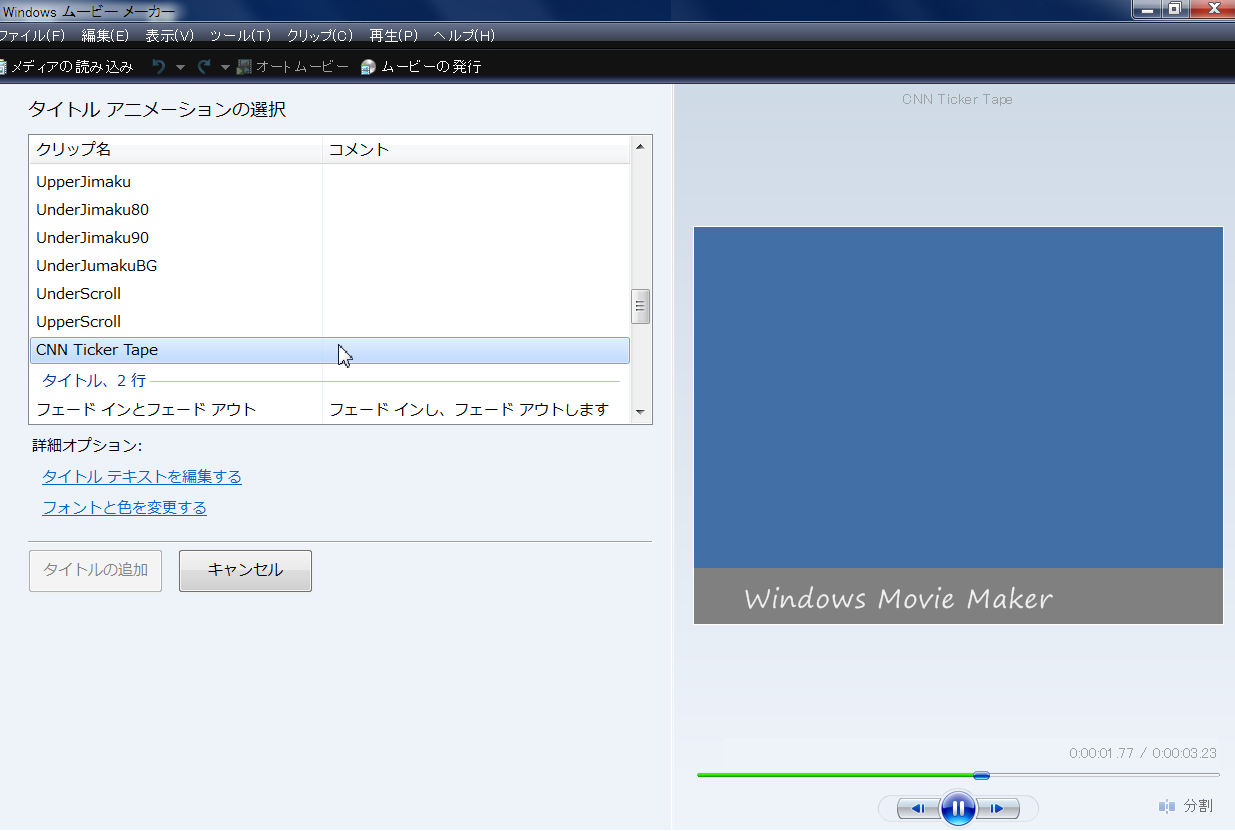The width and height of the screenshot is (1235, 831).
Task: Pause playback with the center round button
Action: 957,808
